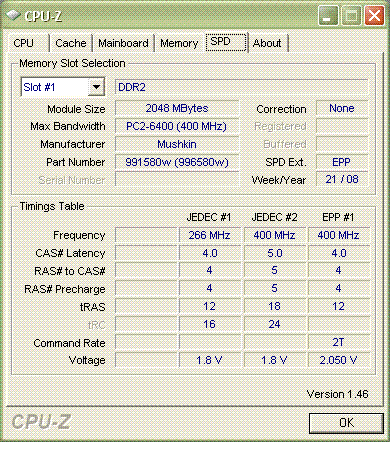Click the empty Serial Number field

177,179
